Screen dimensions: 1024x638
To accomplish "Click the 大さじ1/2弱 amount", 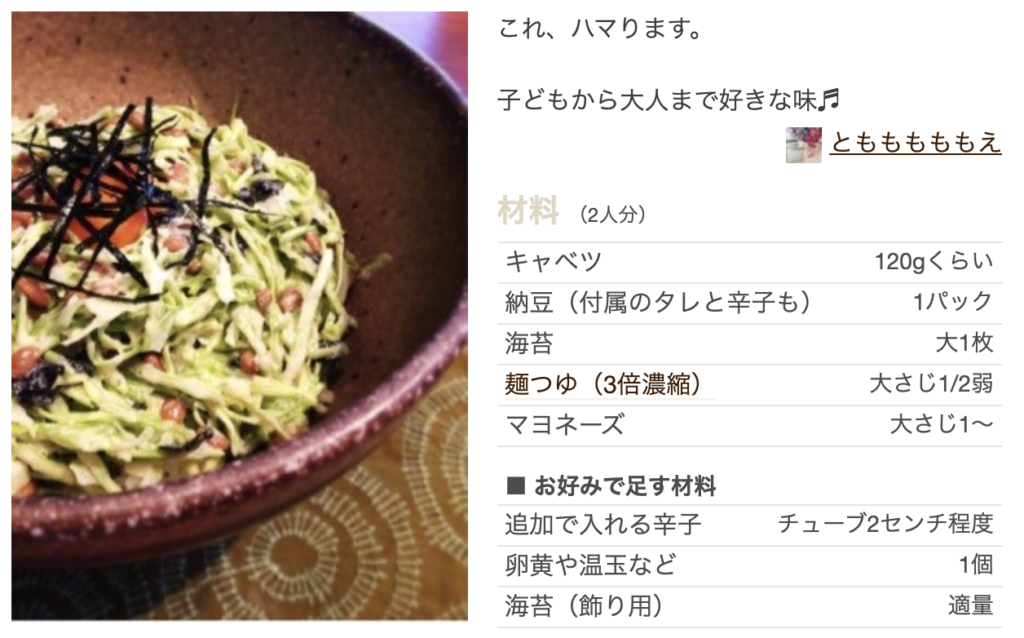I will point(931,384).
